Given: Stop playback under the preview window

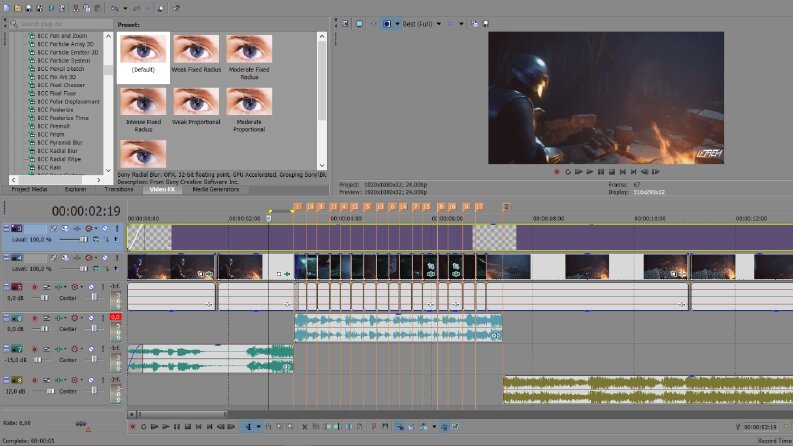Looking at the screenshot, I should (x=612, y=172).
